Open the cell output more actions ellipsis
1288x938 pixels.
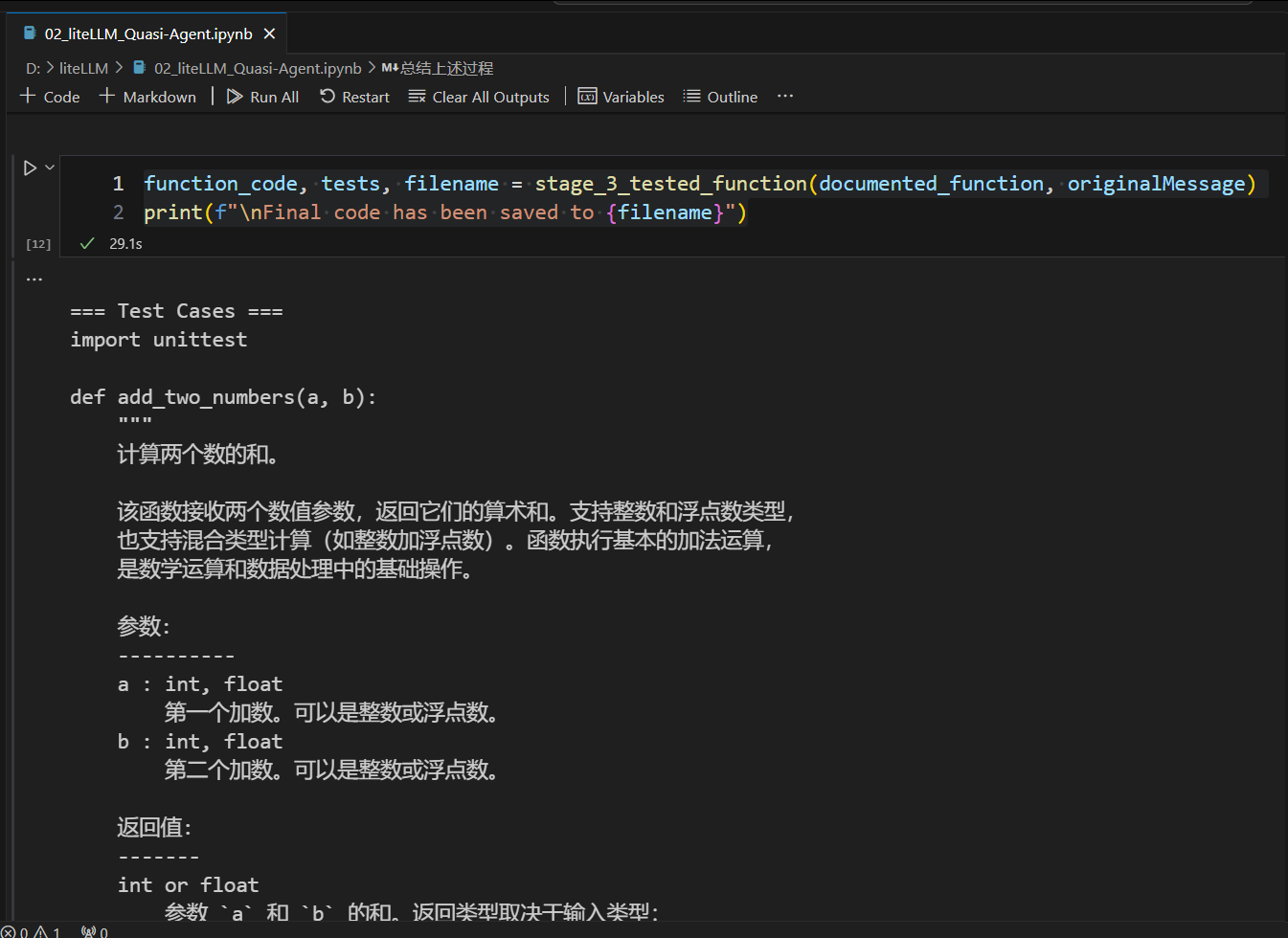click(34, 279)
